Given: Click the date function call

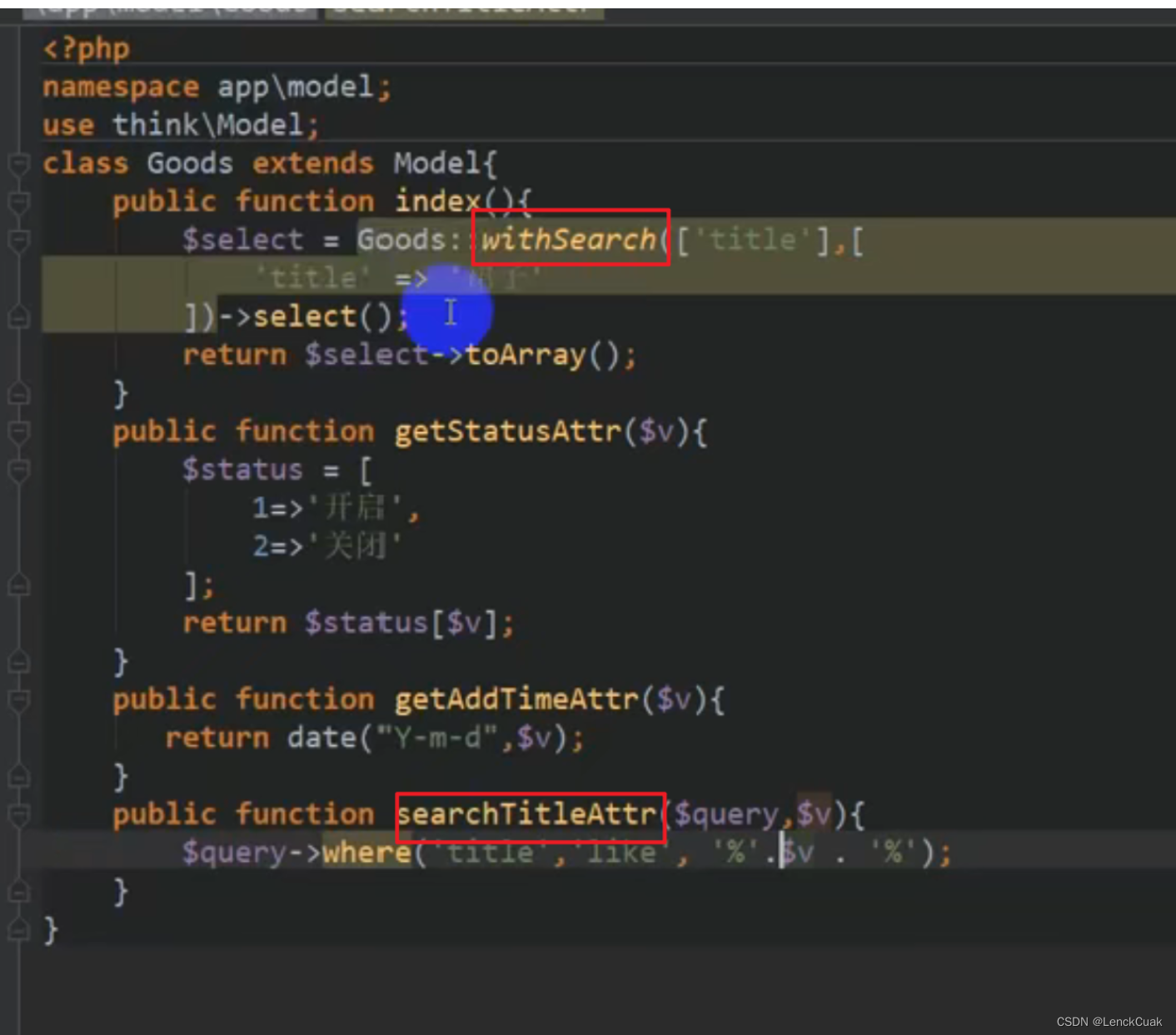Looking at the screenshot, I should pyautogui.click(x=321, y=738).
